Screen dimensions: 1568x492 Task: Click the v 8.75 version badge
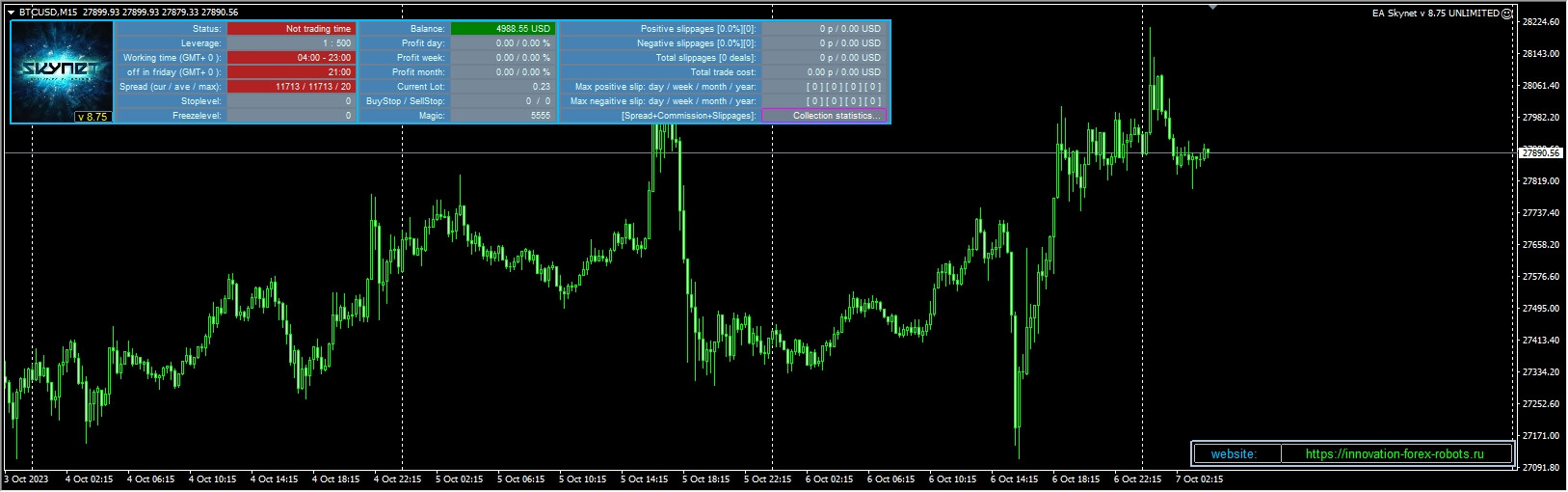[x=93, y=117]
